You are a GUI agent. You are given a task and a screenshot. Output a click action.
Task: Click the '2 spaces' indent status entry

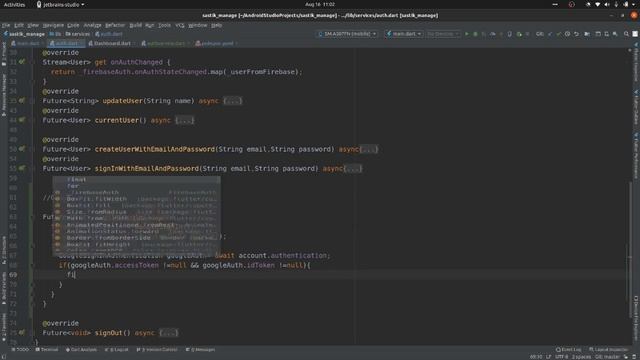coord(581,357)
